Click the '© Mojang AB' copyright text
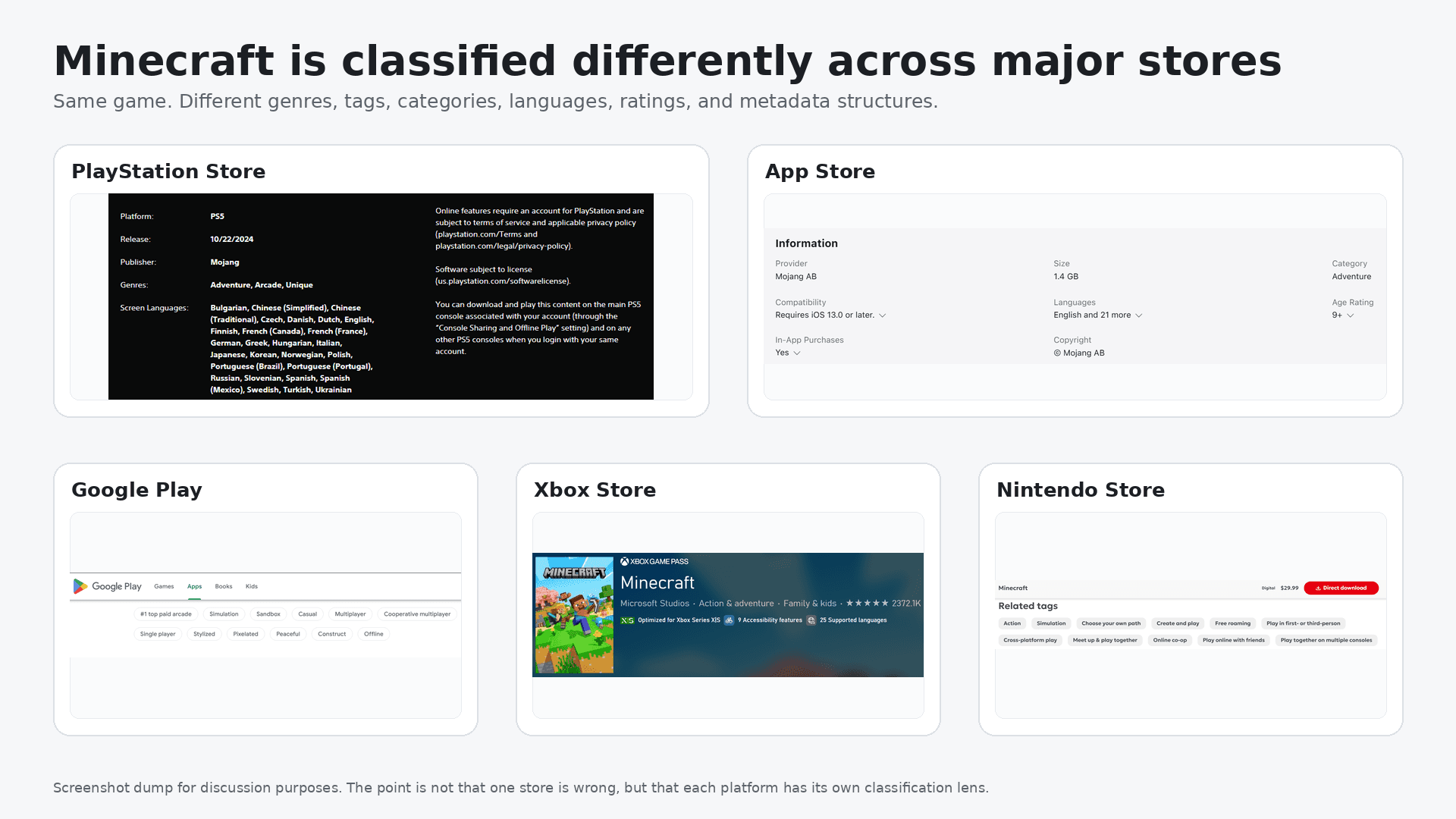Screen dimensions: 1456x819 click(x=1079, y=353)
